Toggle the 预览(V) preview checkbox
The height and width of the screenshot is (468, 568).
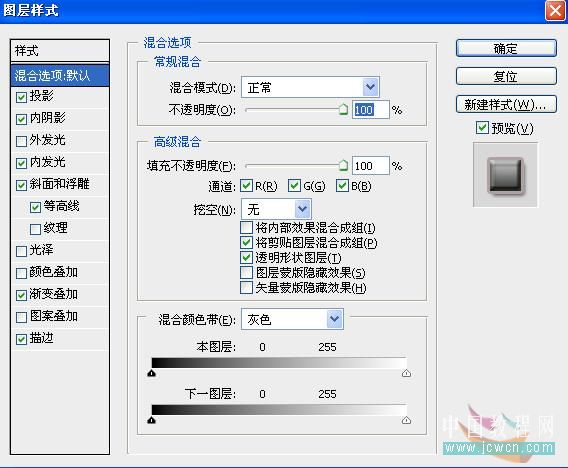[482, 128]
